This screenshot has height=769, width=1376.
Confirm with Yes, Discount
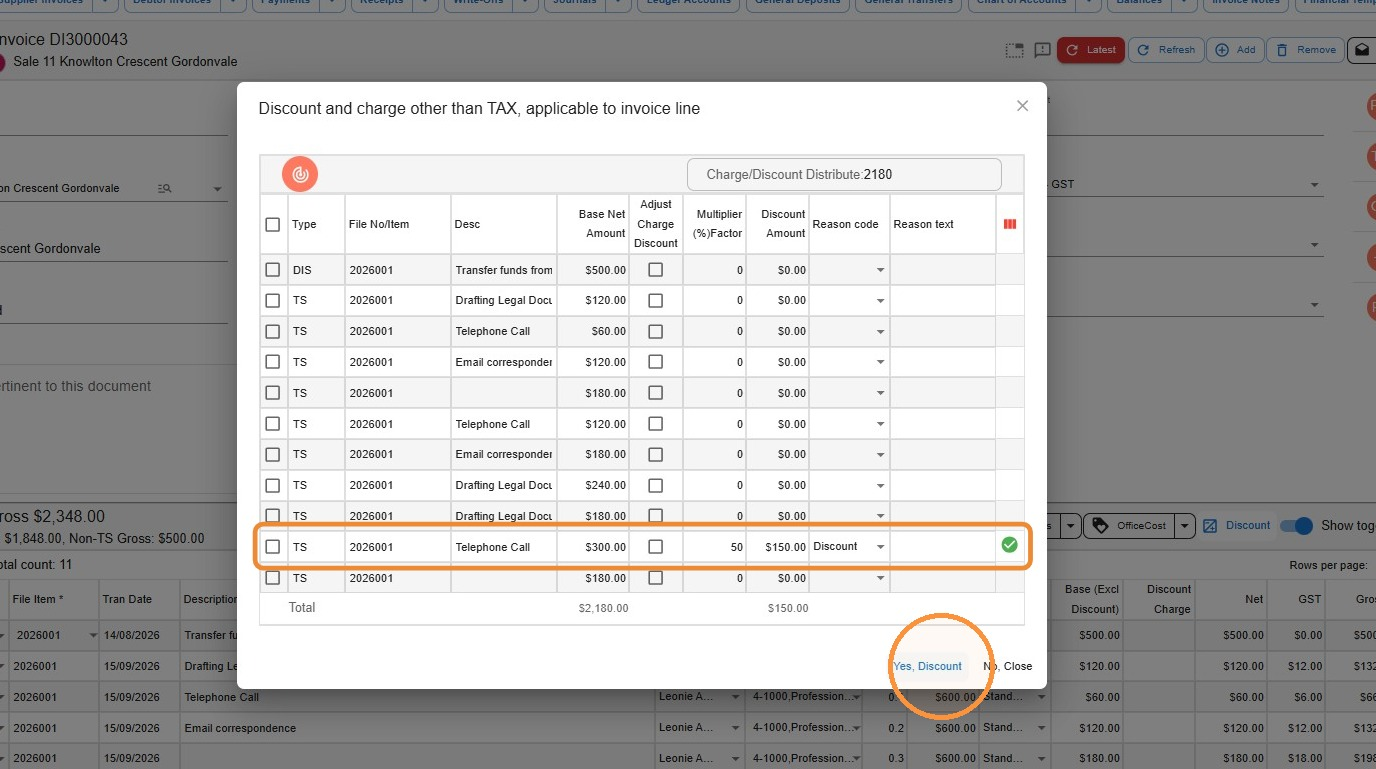927,666
